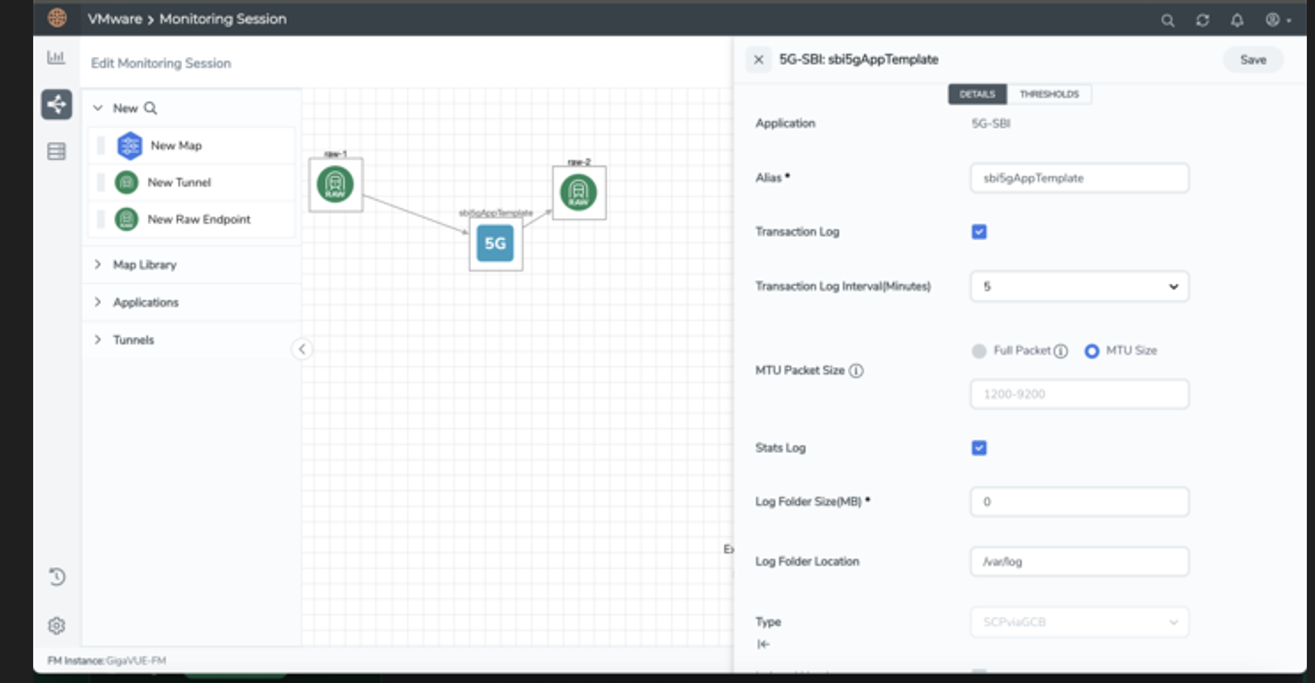Click the Log Folder Location field
The image size is (1315, 683).
(1079, 562)
